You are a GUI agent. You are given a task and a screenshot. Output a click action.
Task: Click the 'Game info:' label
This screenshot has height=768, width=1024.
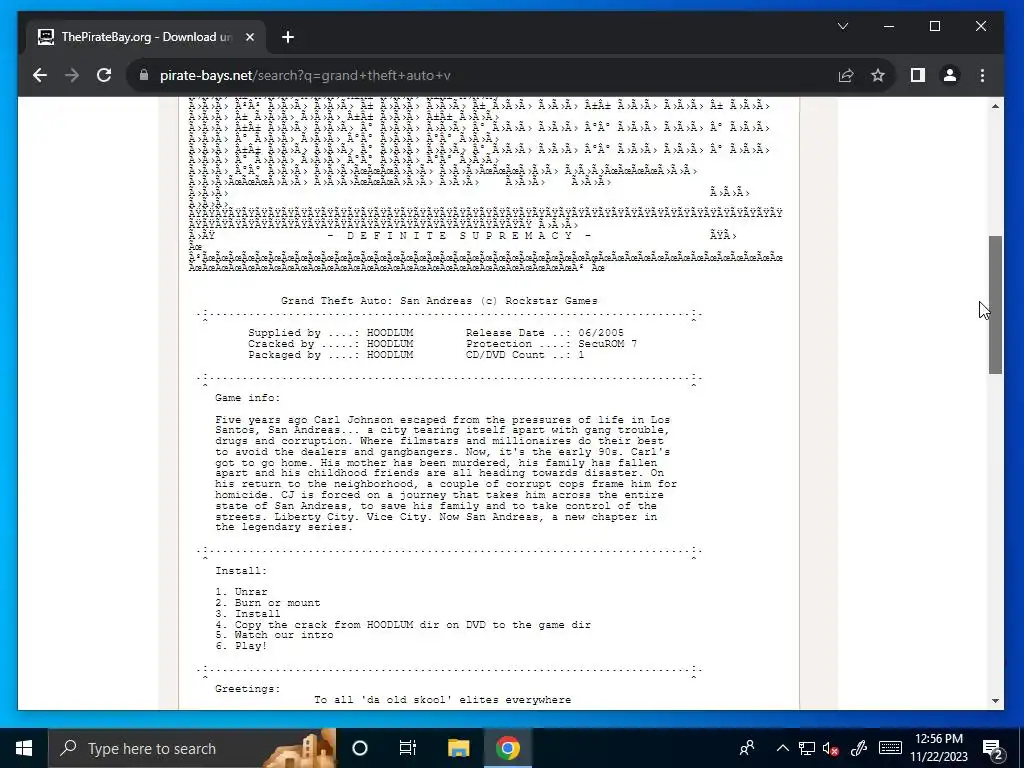point(248,398)
